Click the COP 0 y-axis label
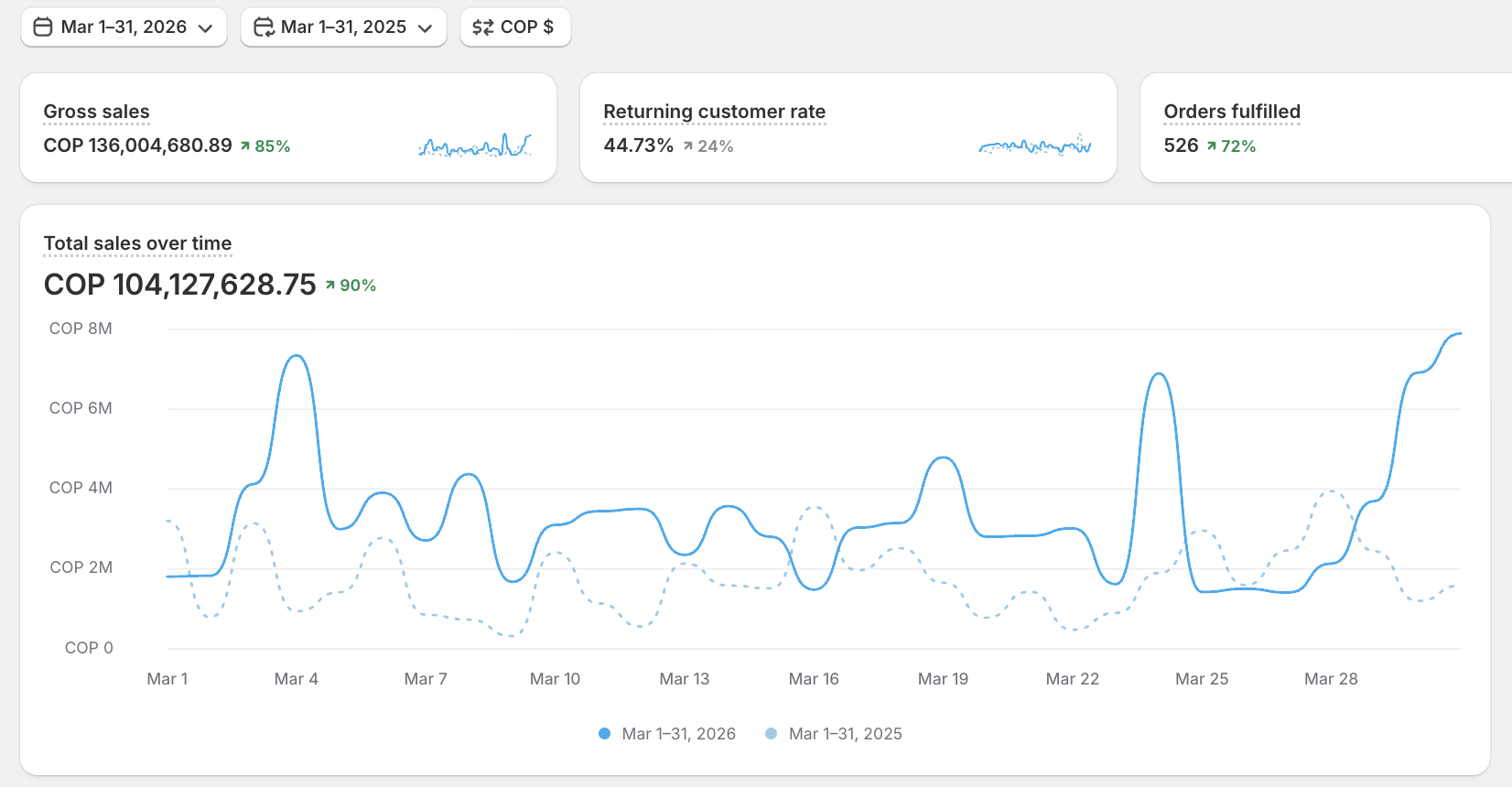The image size is (1512, 787). pos(89,648)
